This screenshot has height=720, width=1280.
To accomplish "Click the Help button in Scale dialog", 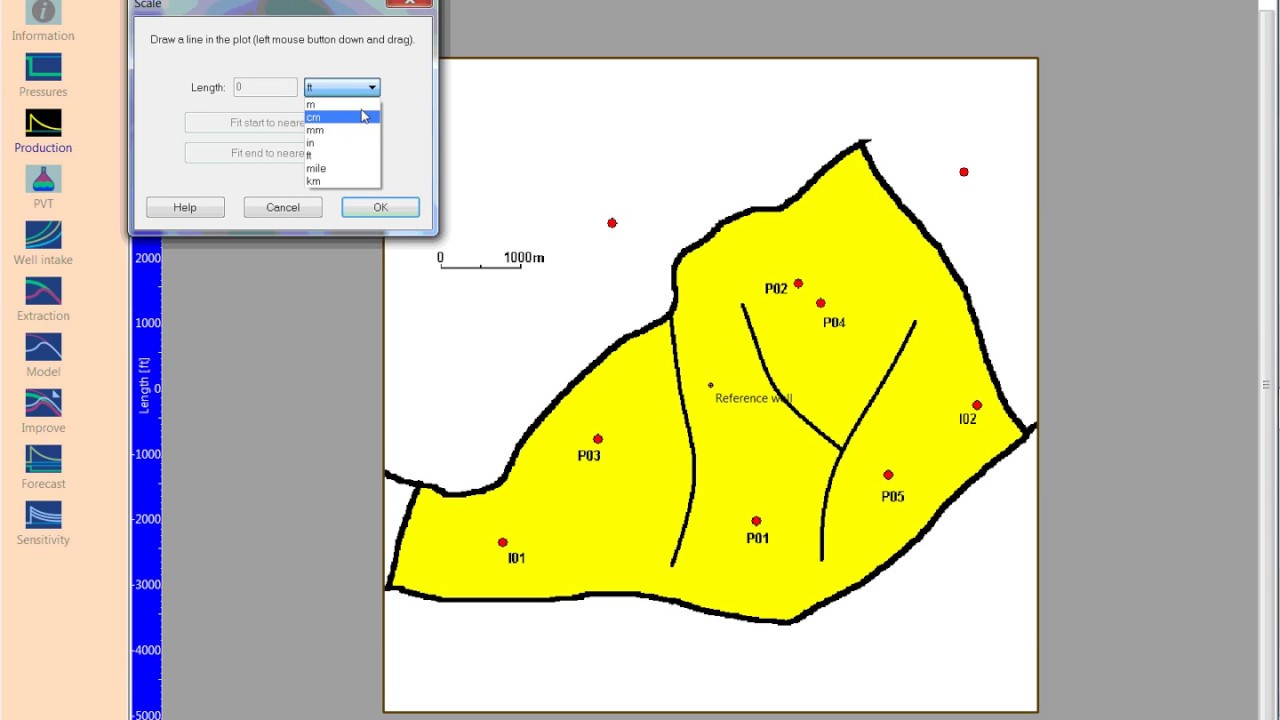I will (x=185, y=207).
